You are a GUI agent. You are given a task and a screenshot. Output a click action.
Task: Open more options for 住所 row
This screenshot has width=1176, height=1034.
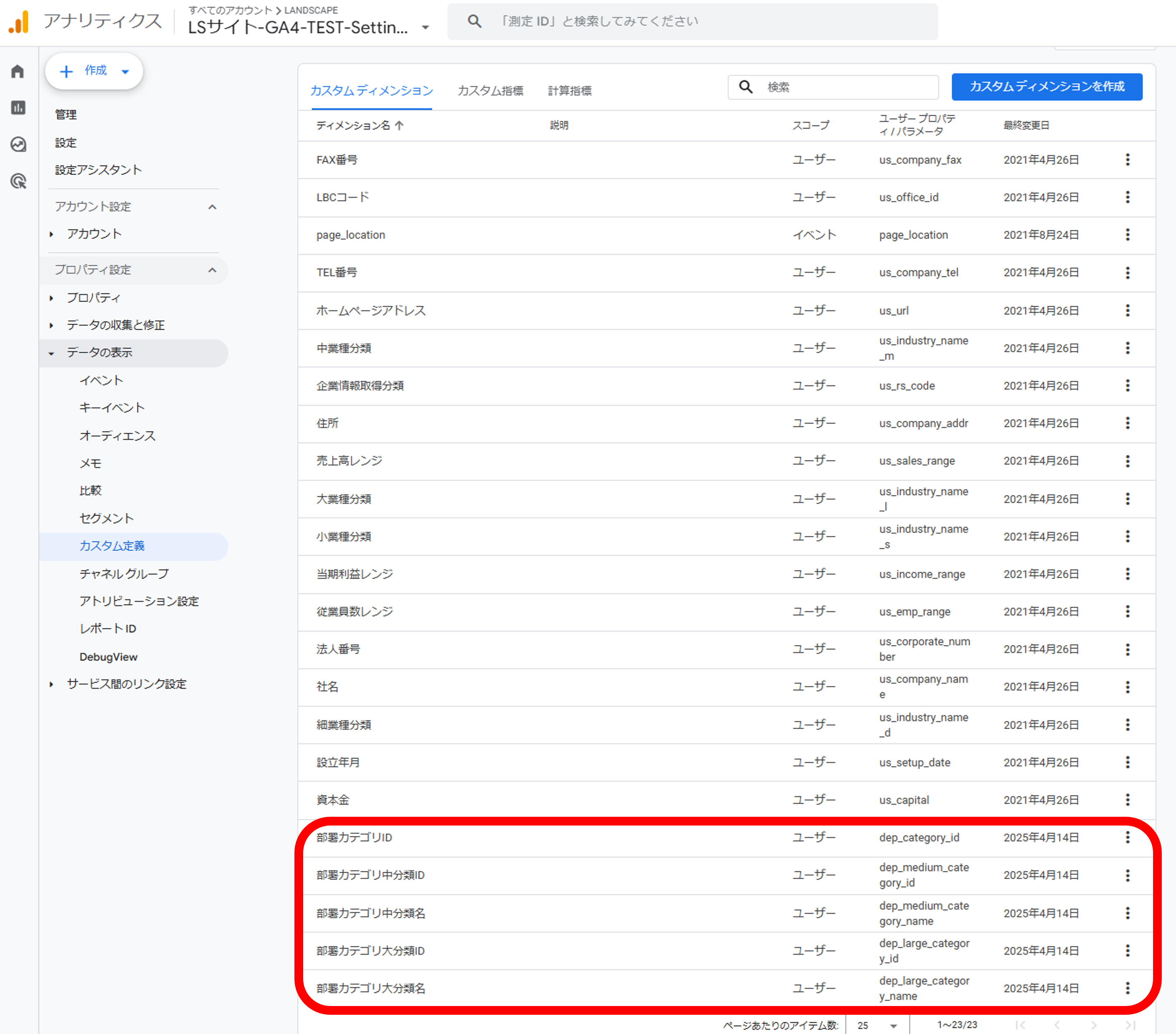pos(1128,423)
